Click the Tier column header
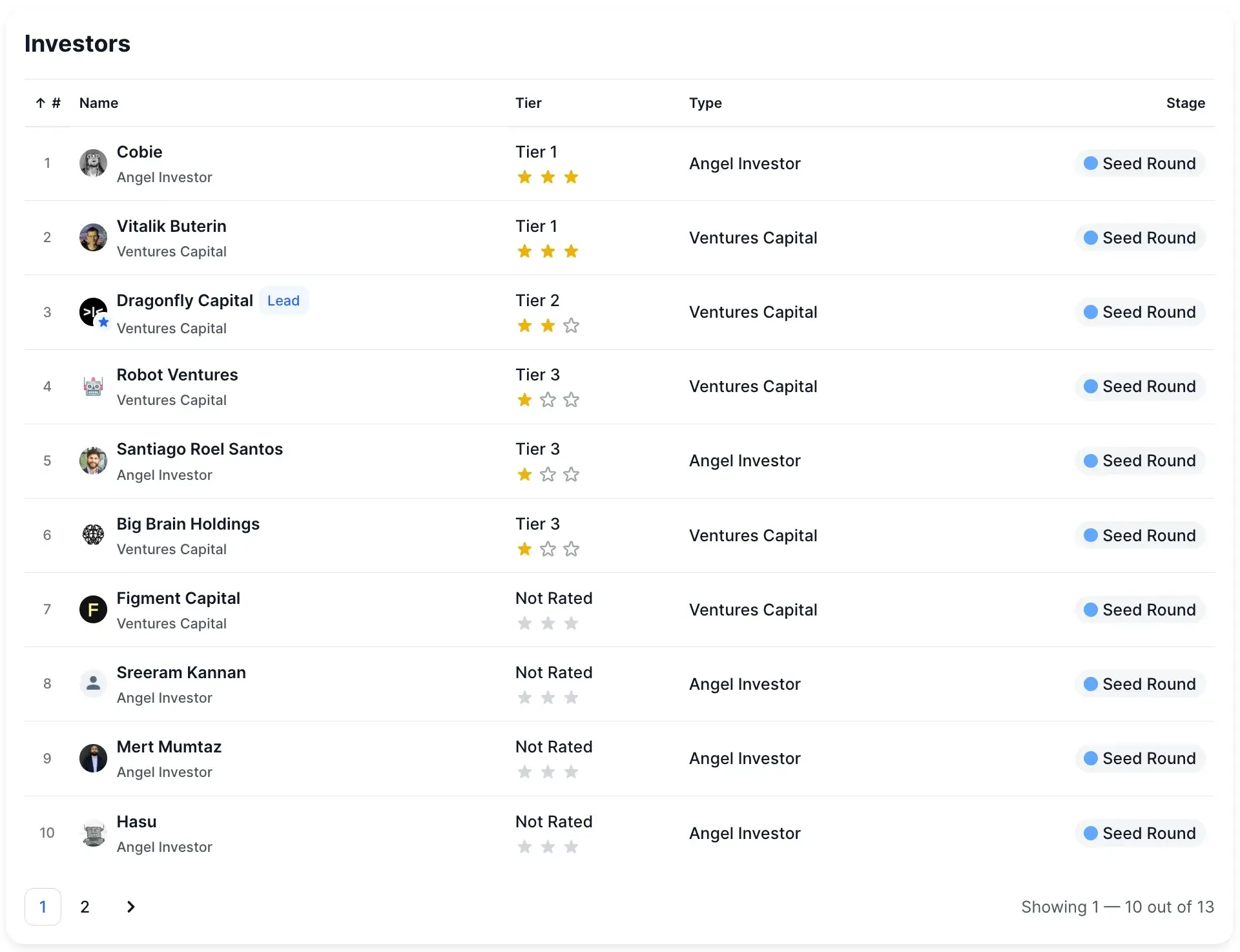Screen dimensions: 1240x952 tap(528, 103)
